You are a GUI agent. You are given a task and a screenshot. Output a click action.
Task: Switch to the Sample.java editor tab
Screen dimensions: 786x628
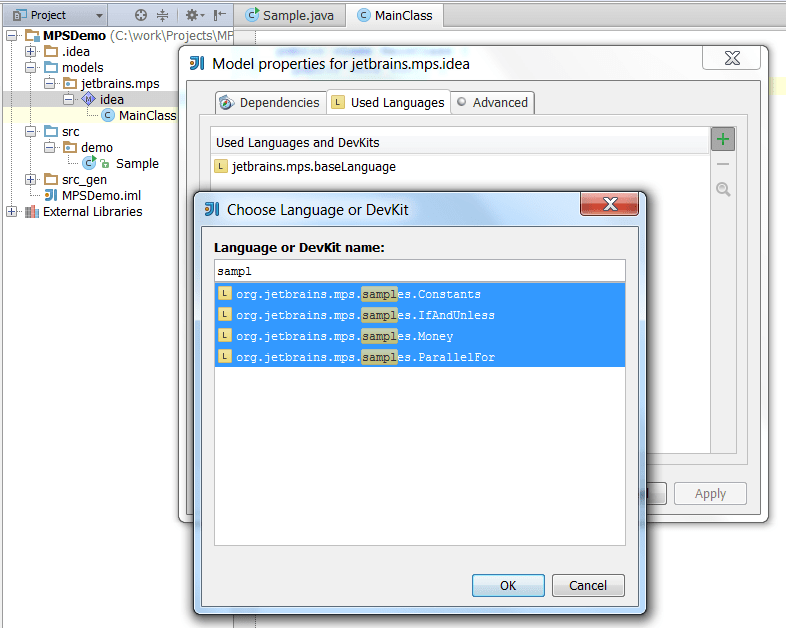290,16
